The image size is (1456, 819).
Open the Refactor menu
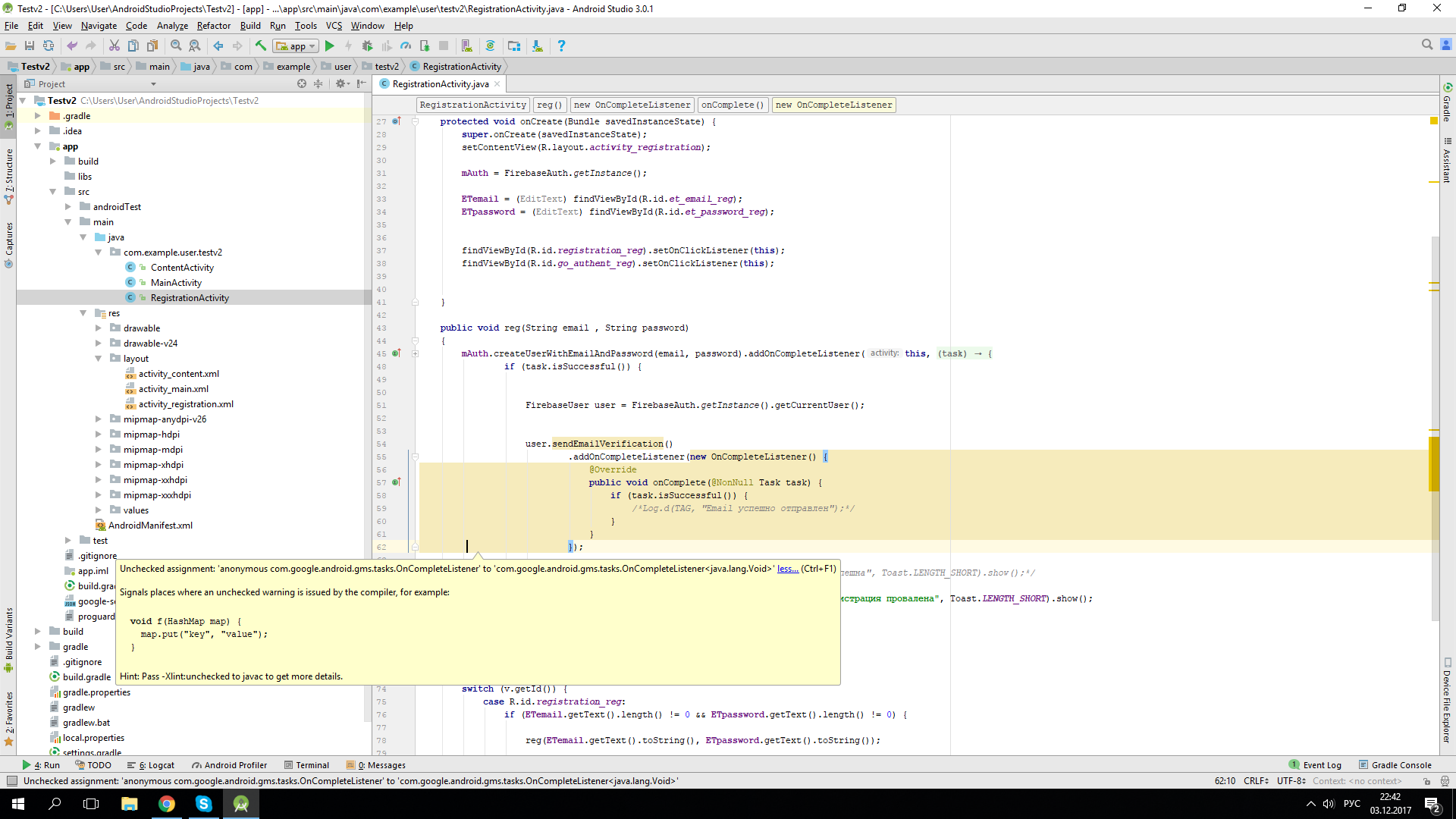214,26
